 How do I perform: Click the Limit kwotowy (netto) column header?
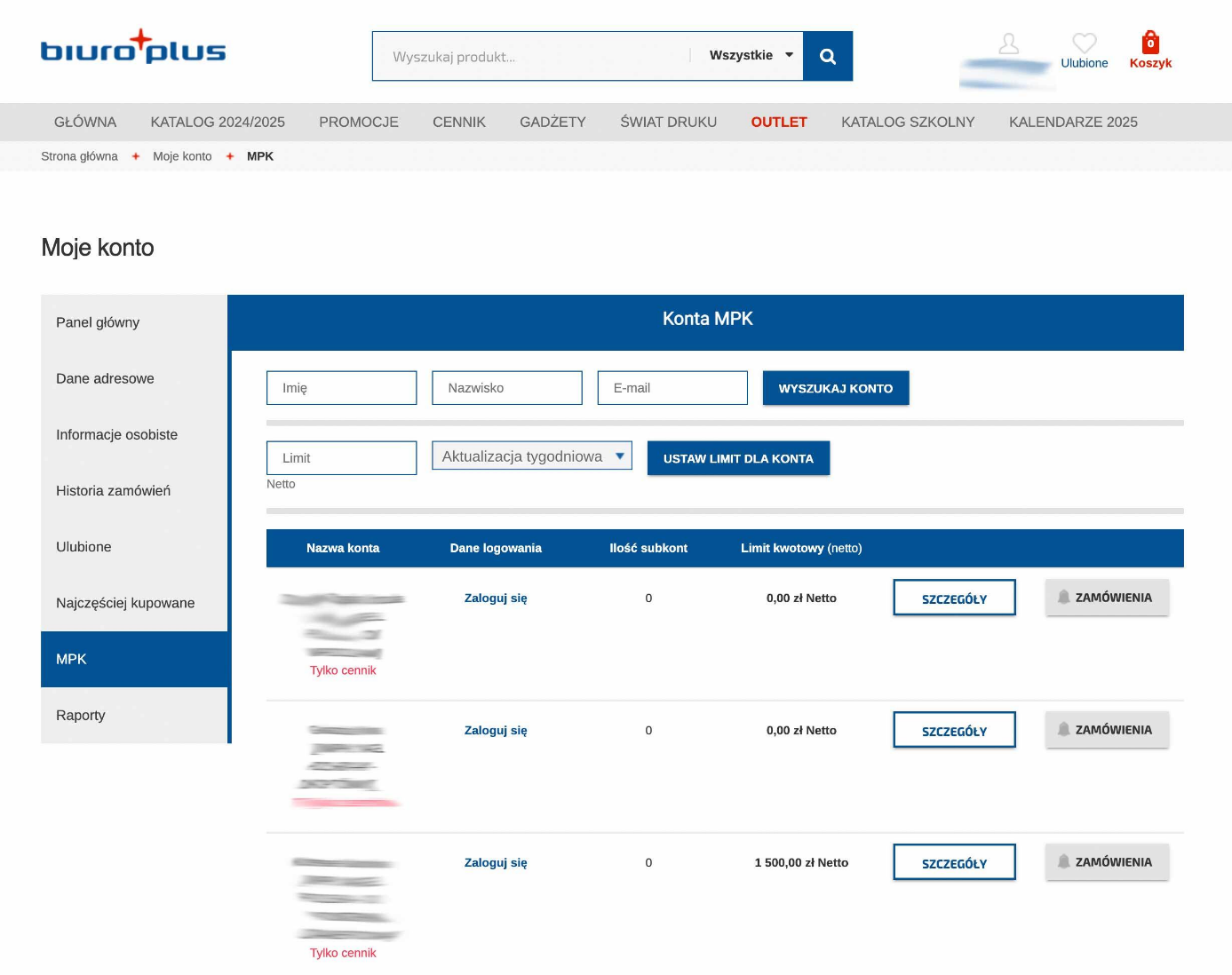(x=801, y=548)
